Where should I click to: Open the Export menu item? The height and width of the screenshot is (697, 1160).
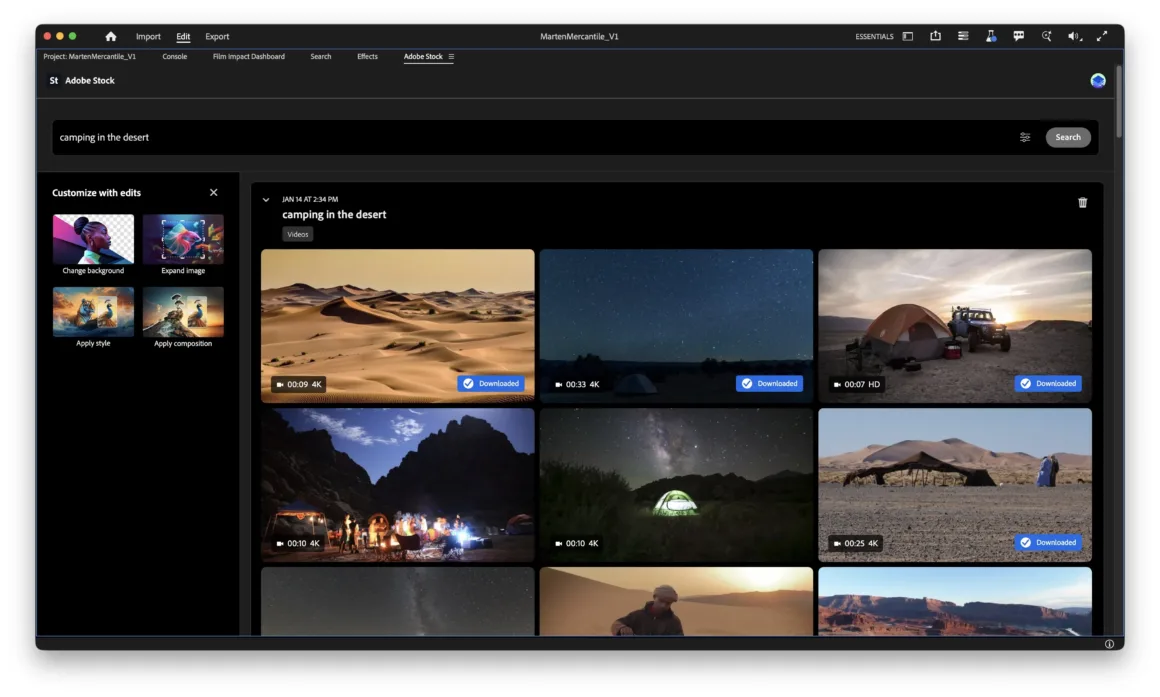[x=217, y=36]
